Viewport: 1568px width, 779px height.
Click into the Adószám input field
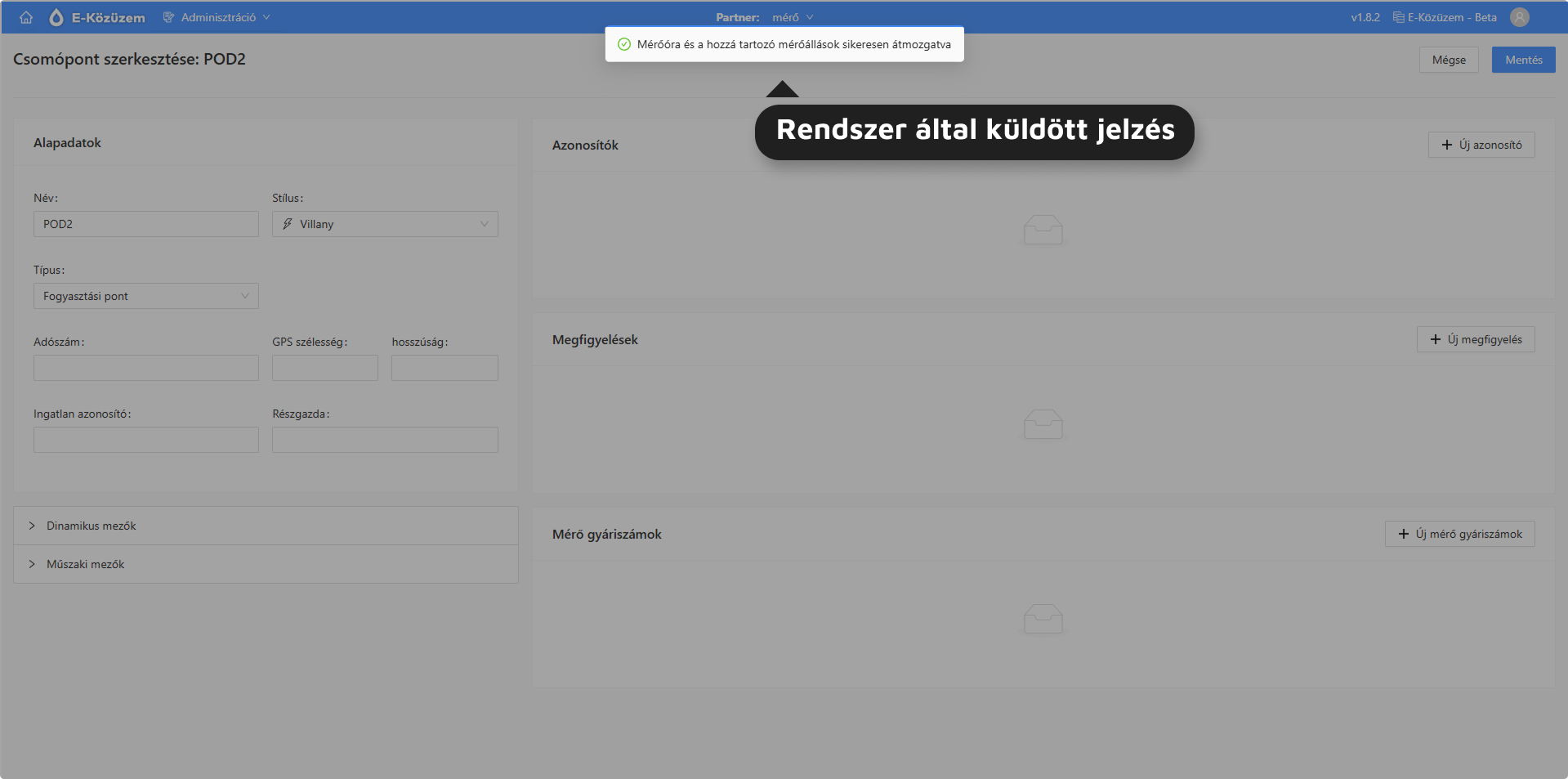tap(145, 368)
